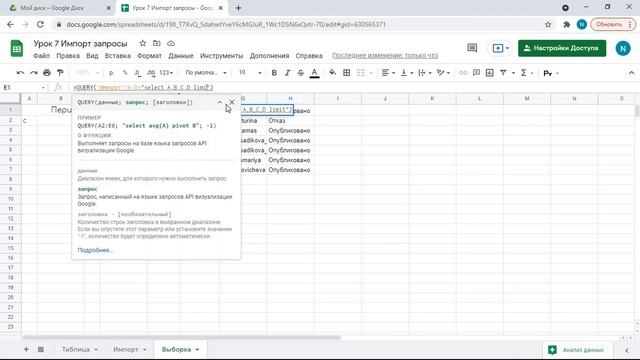Click the cloud save status icon
Image resolution: width=640 pixels, height=360 pixels.
(171, 43)
